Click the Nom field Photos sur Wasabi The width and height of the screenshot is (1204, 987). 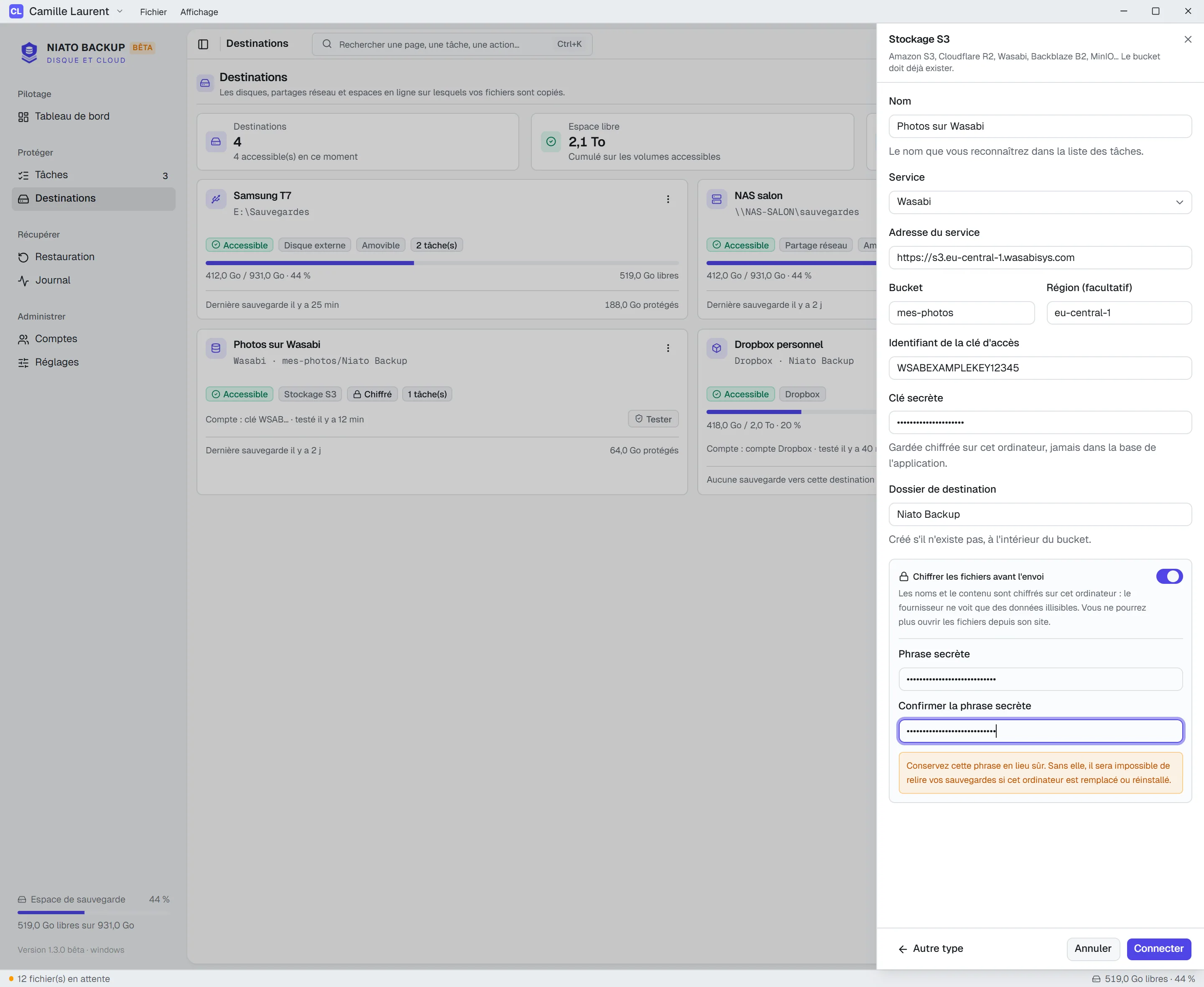pyautogui.click(x=1040, y=126)
